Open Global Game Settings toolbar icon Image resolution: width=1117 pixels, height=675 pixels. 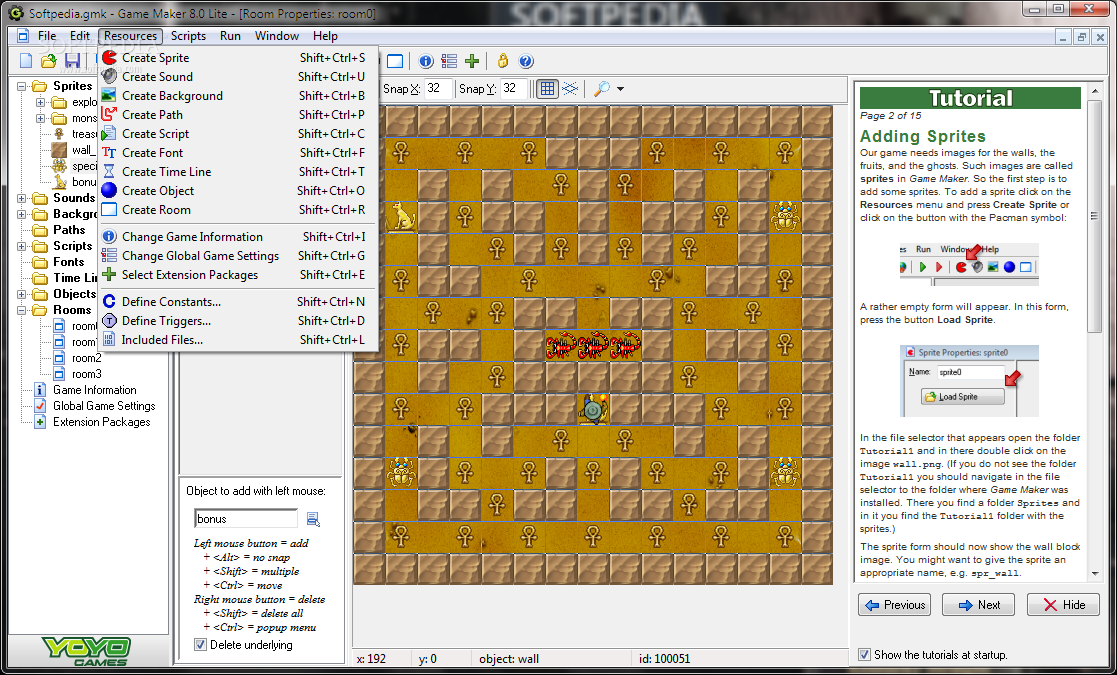(x=449, y=61)
